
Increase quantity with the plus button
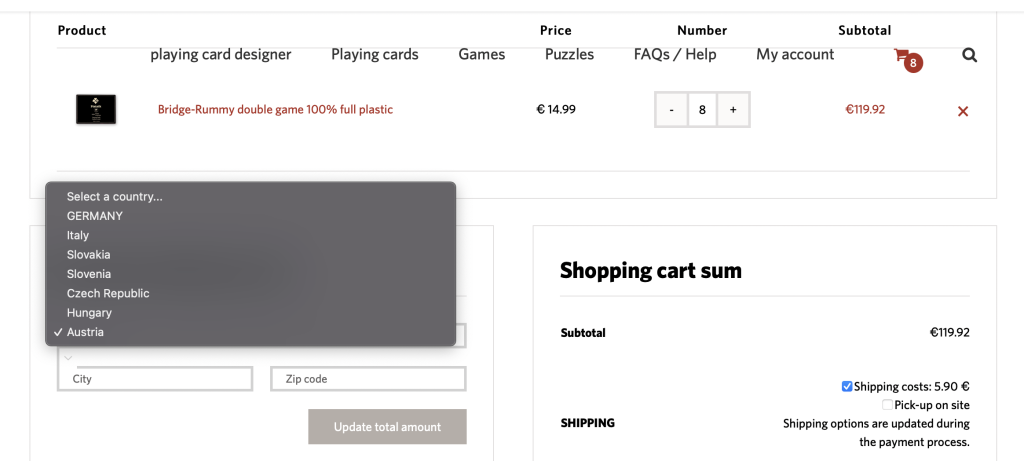pos(733,110)
